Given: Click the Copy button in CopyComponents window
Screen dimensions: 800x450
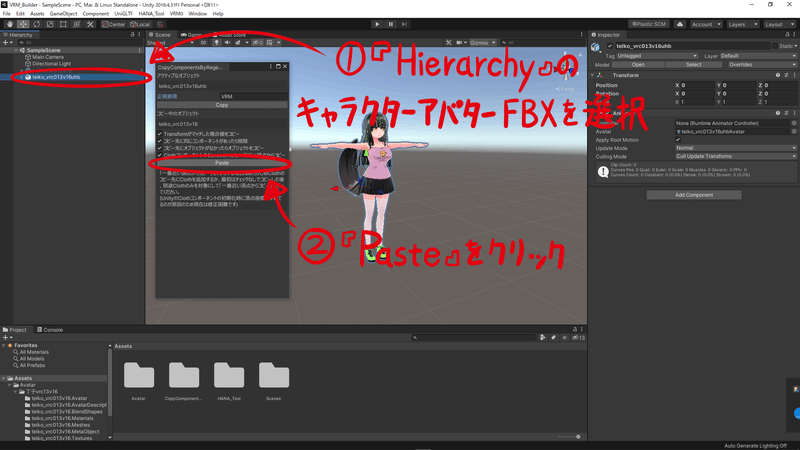Looking at the screenshot, I should (222, 105).
